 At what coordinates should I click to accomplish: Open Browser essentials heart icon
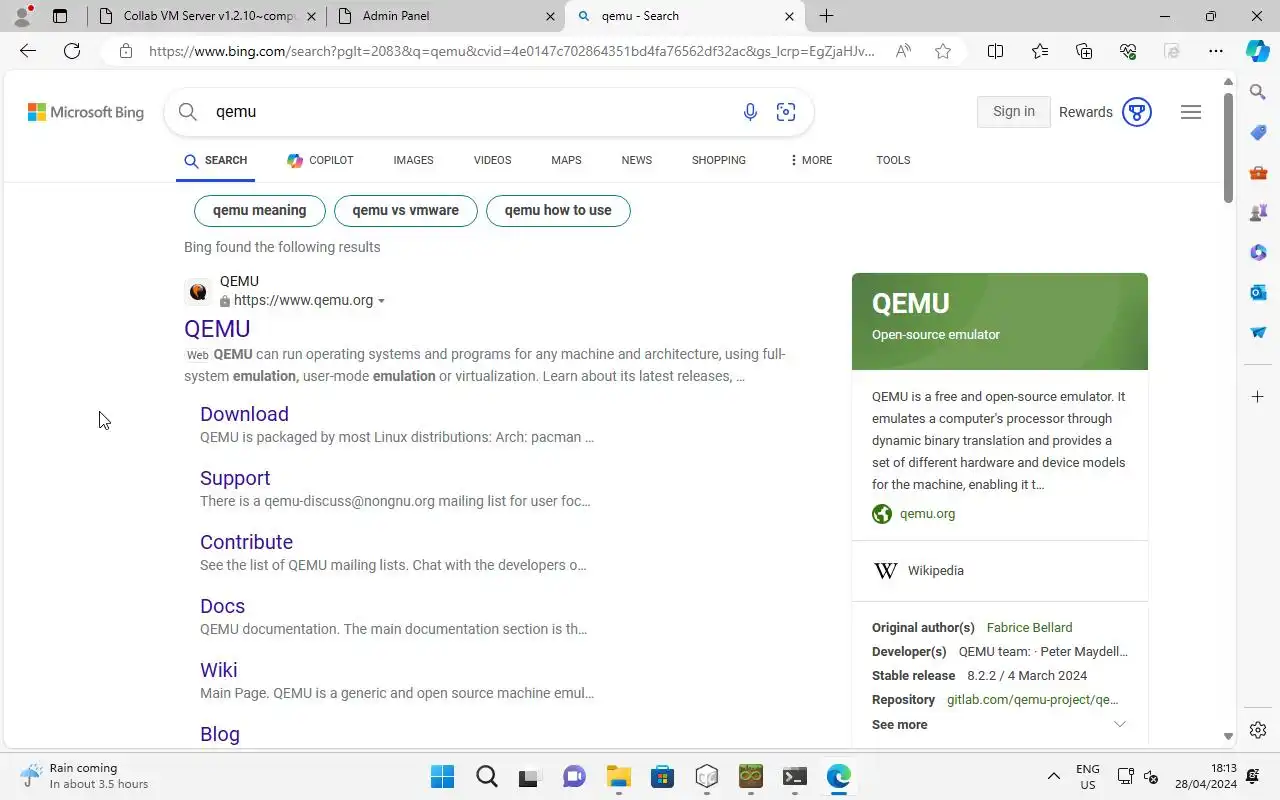tap(1128, 51)
